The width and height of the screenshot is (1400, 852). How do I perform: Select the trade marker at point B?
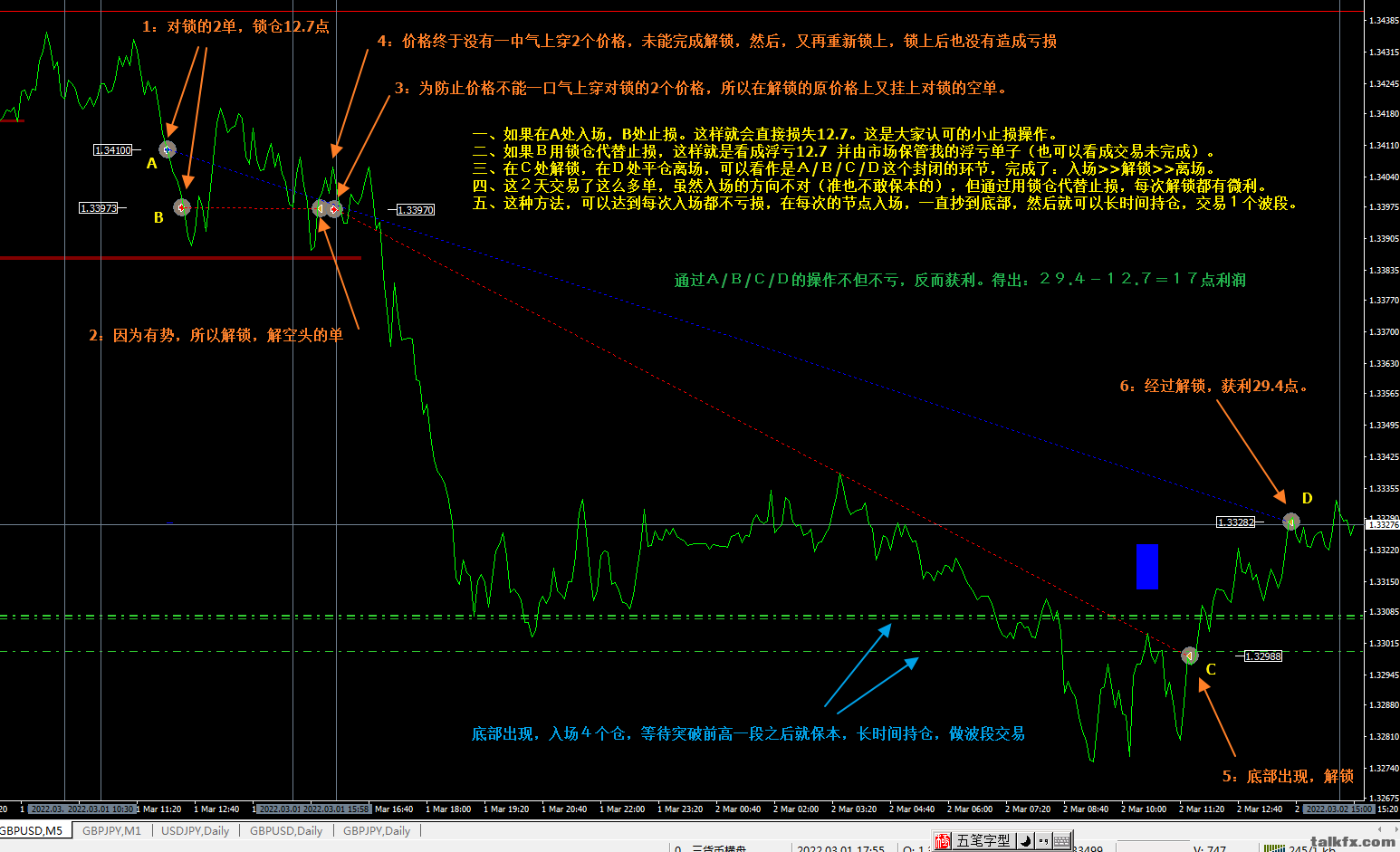[x=182, y=207]
